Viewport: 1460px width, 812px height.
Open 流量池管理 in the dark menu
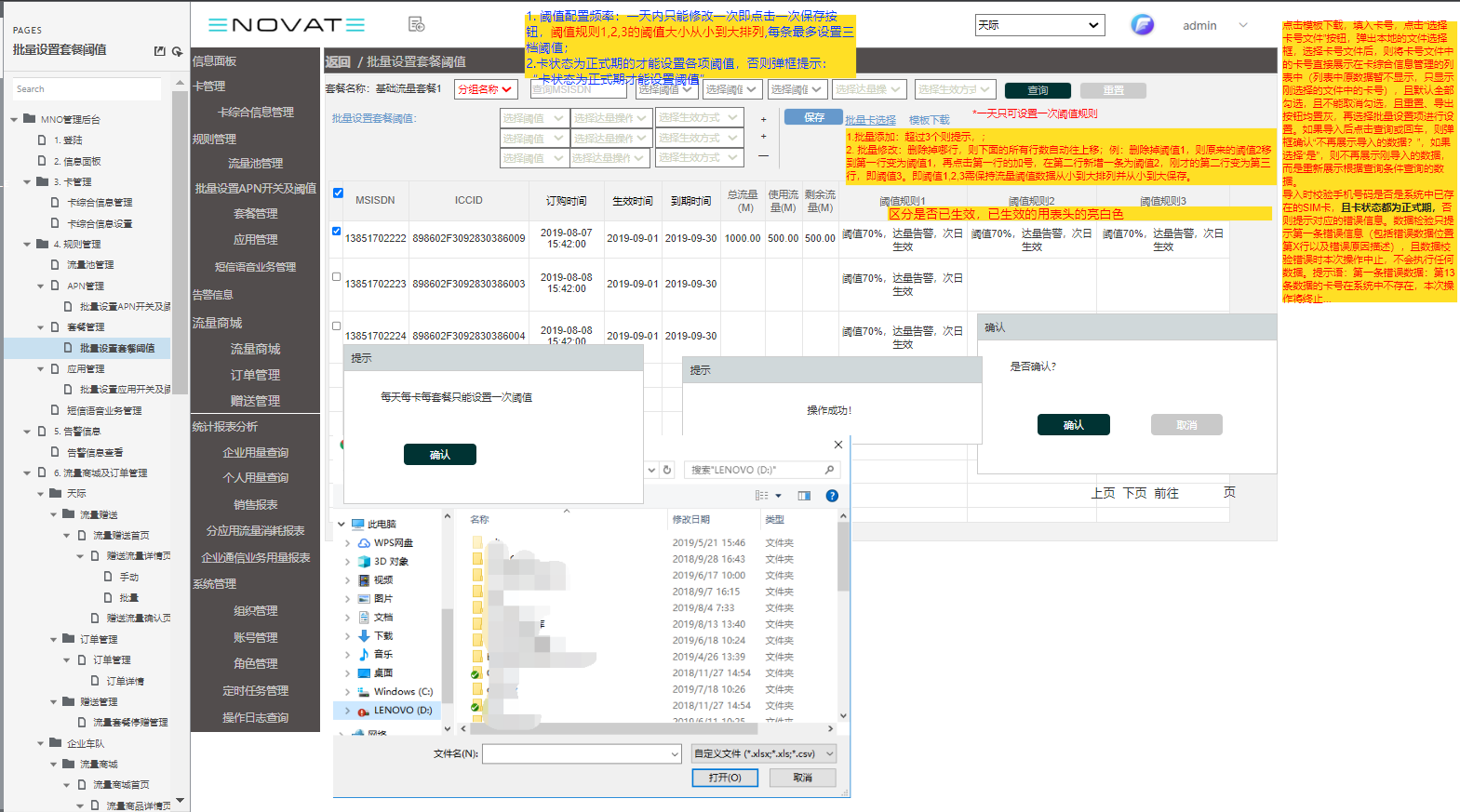coord(255,163)
